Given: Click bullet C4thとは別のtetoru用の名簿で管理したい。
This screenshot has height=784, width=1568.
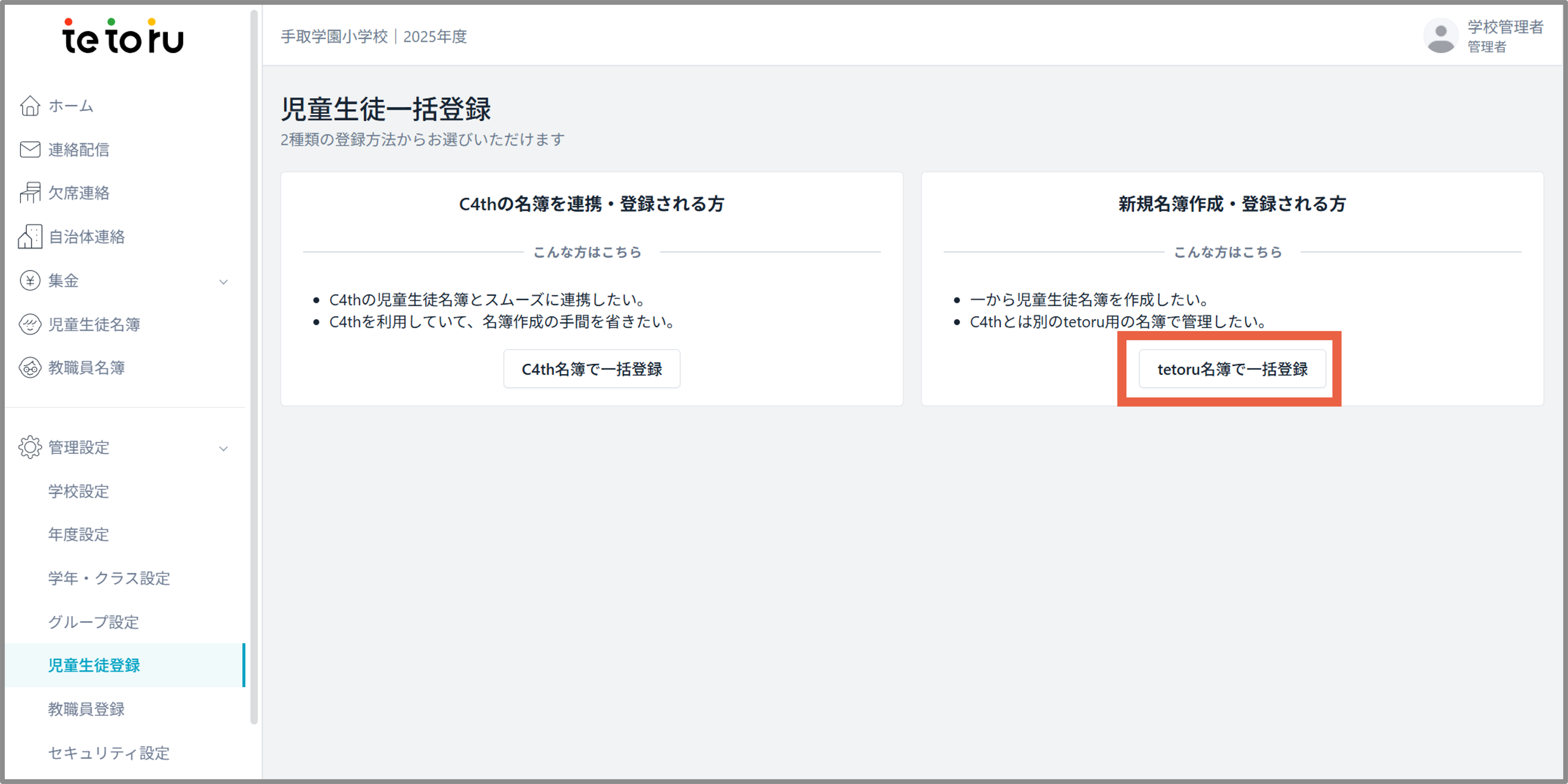Looking at the screenshot, I should click(x=1120, y=321).
